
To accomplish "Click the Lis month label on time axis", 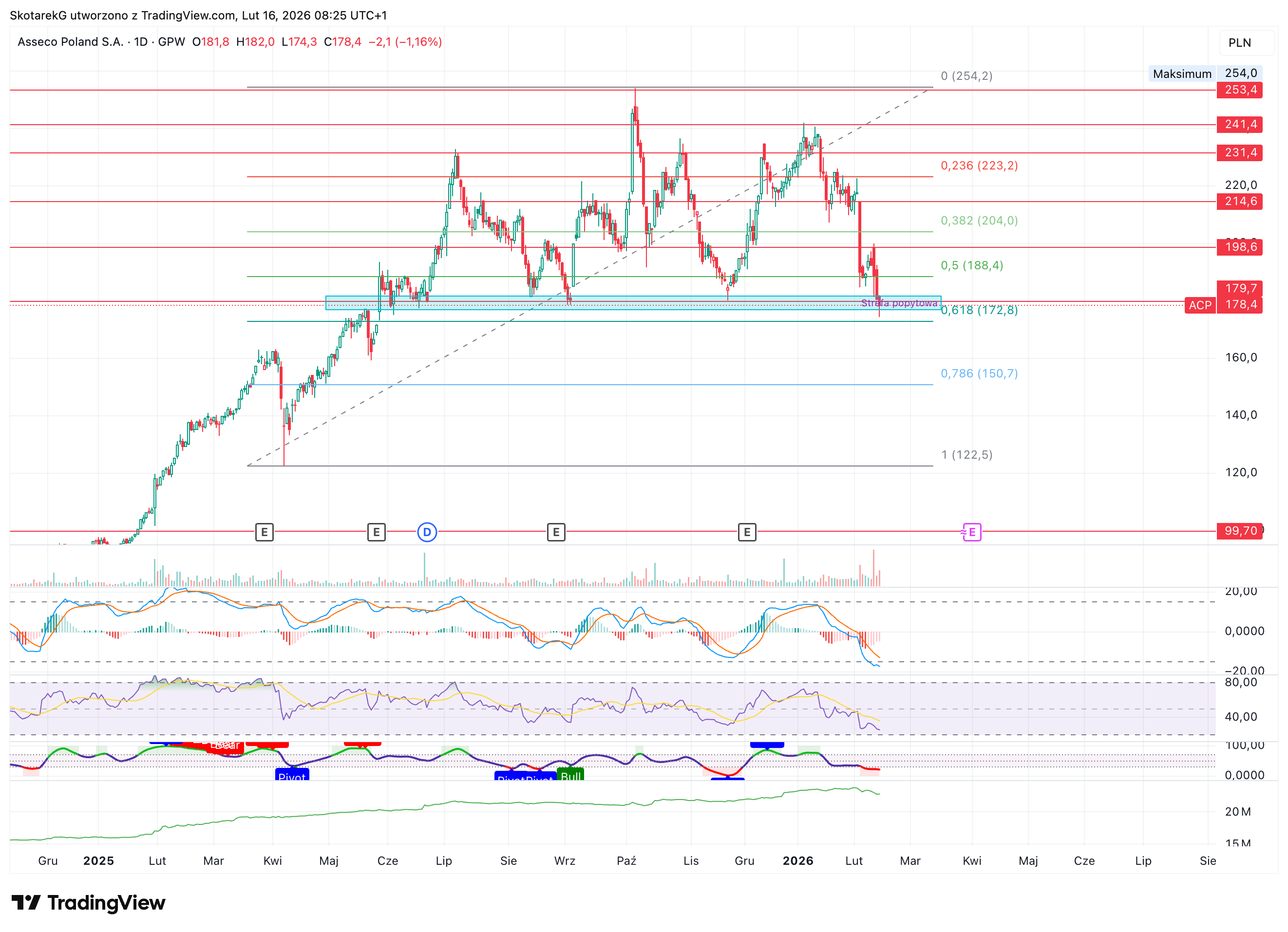I will click(x=691, y=860).
